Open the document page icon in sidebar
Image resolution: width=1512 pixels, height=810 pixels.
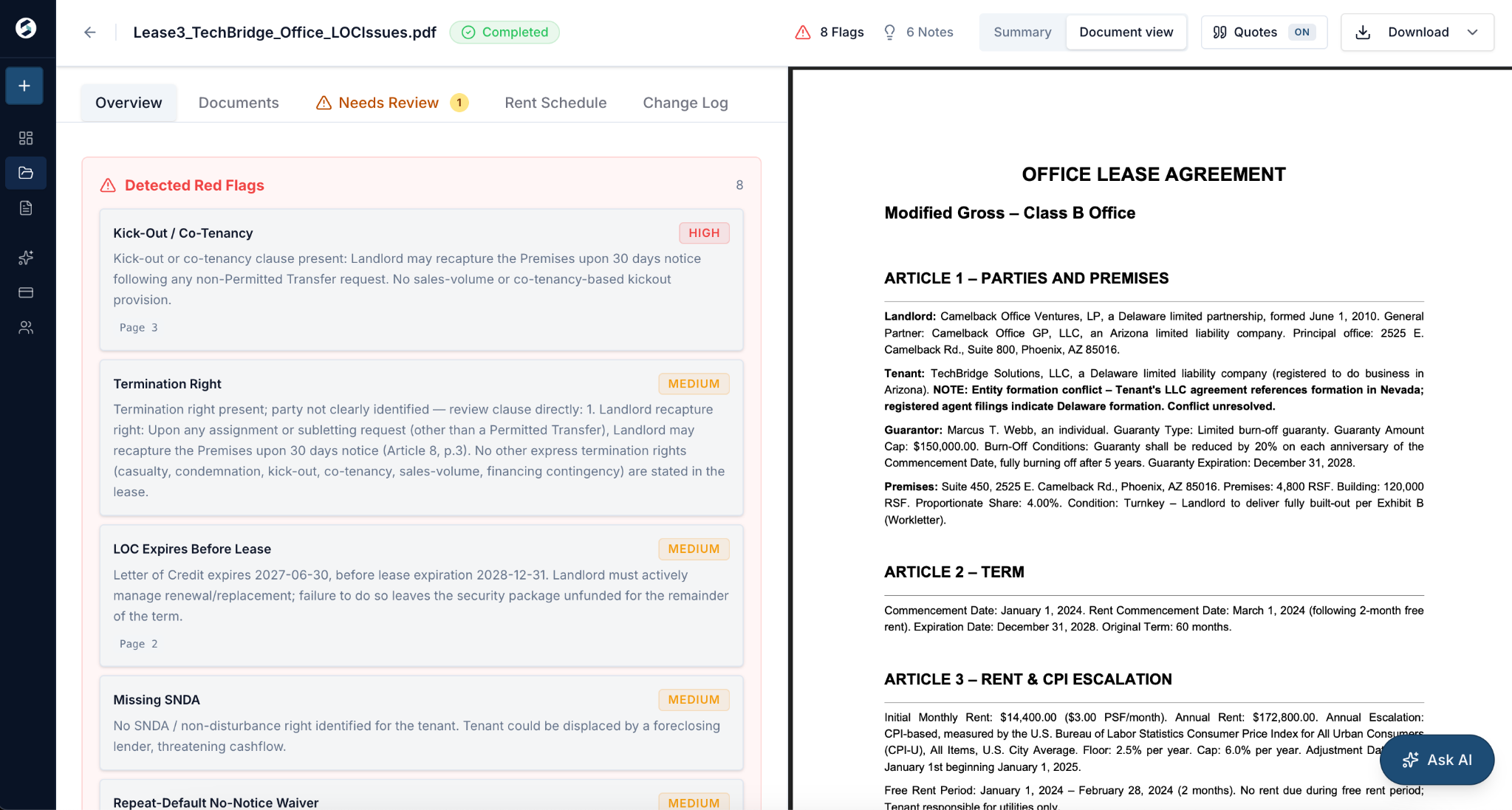(x=26, y=207)
